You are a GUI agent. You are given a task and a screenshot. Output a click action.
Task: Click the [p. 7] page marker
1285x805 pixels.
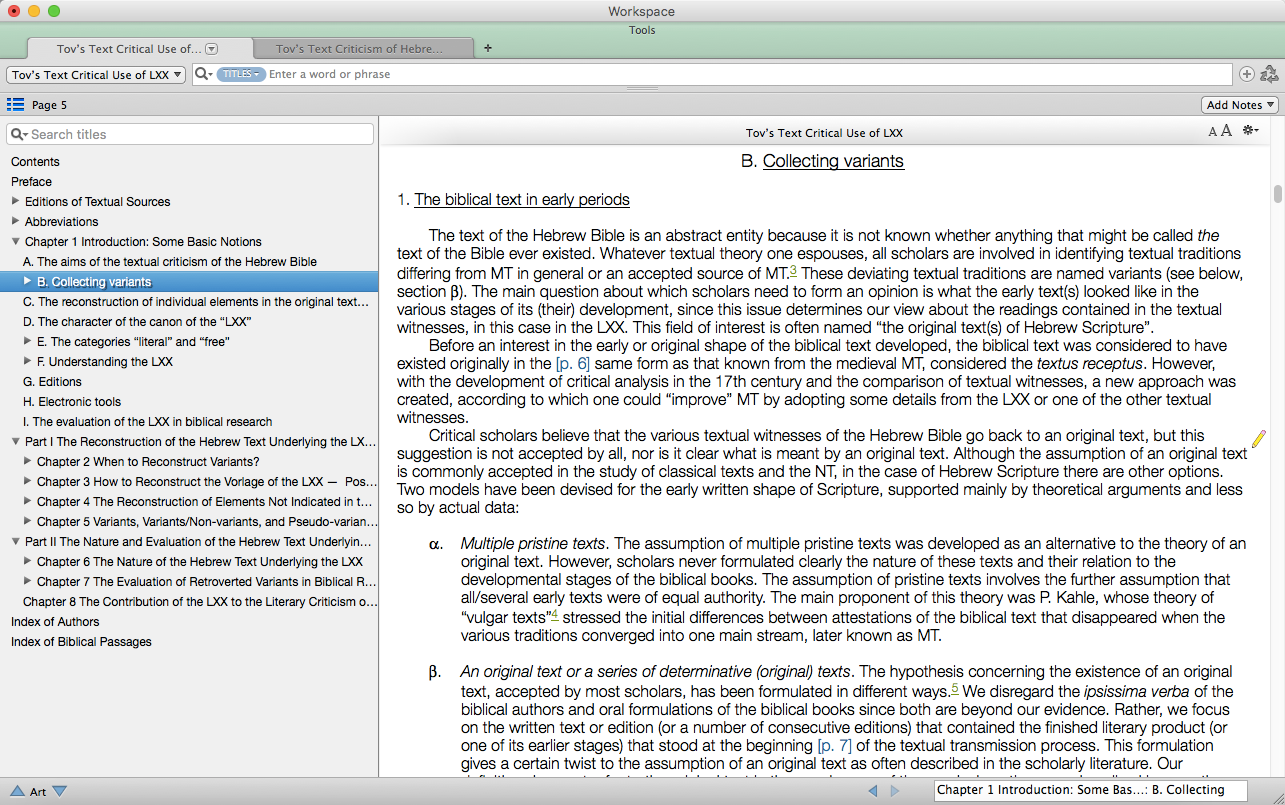pyautogui.click(x=837, y=745)
